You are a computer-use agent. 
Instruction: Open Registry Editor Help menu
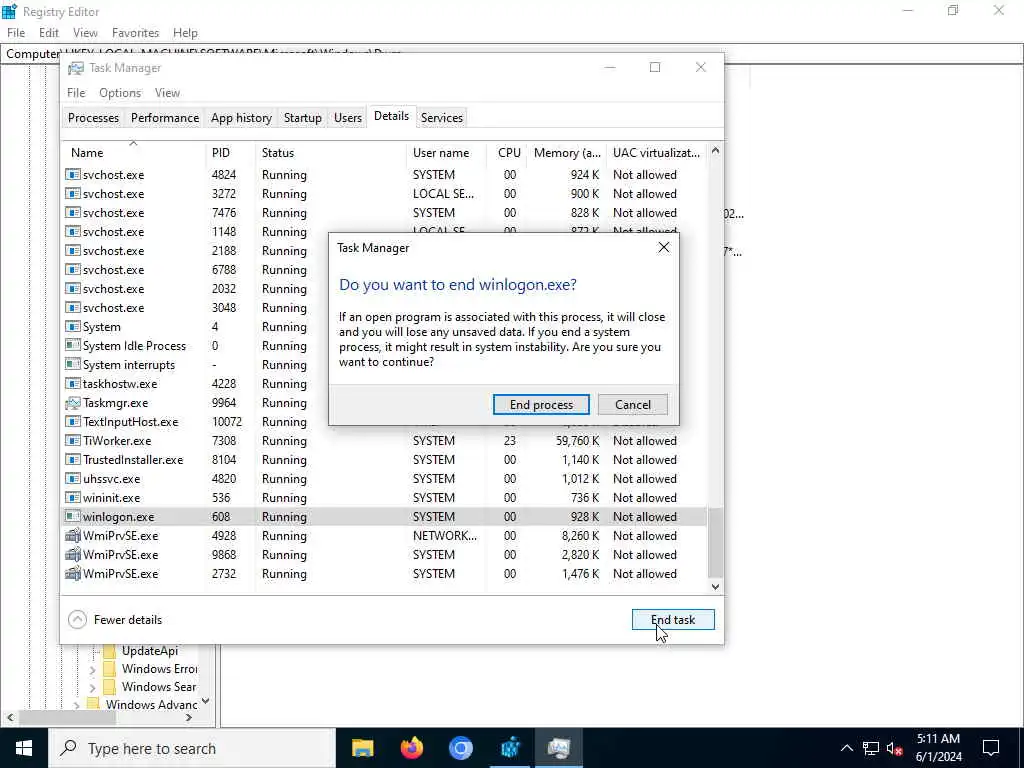[185, 33]
